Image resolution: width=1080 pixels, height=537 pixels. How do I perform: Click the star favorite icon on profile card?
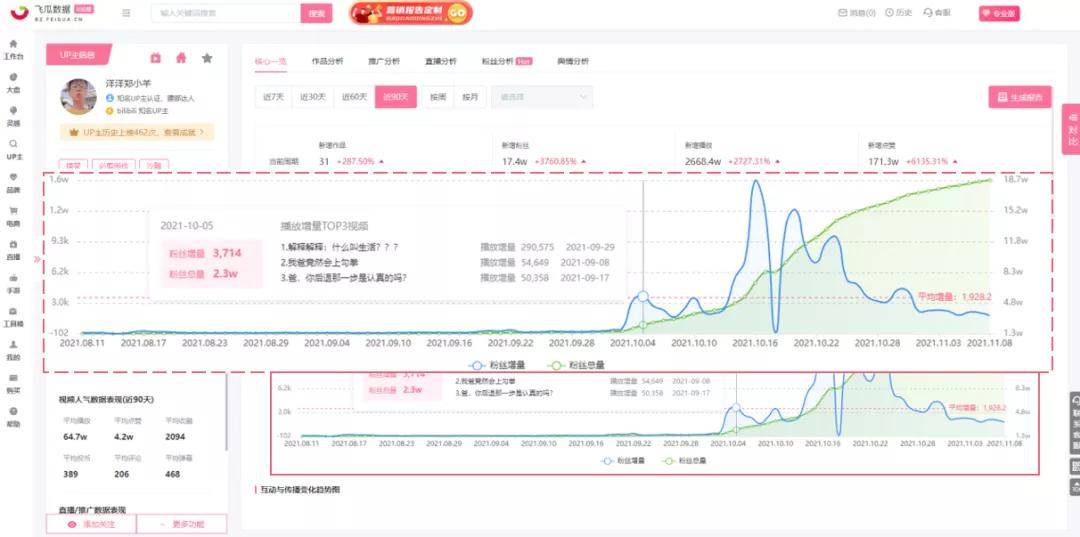[x=207, y=58]
